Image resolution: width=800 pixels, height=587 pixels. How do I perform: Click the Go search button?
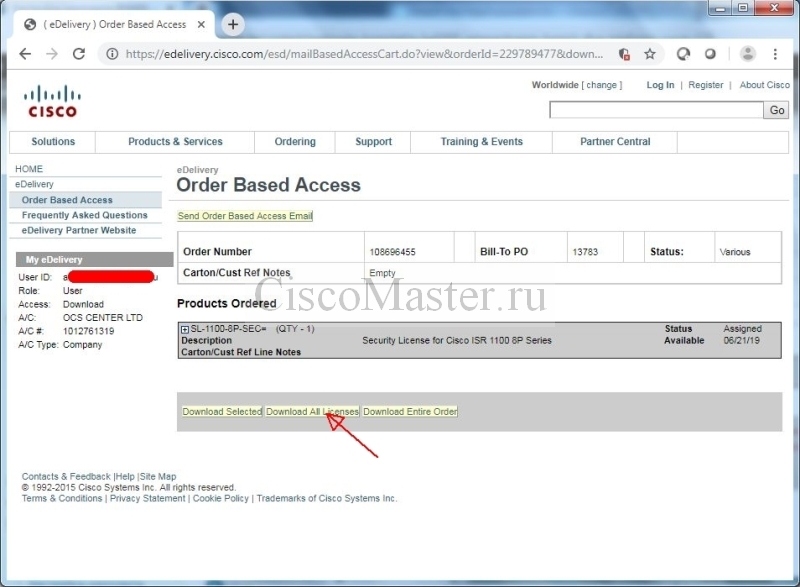click(x=776, y=110)
